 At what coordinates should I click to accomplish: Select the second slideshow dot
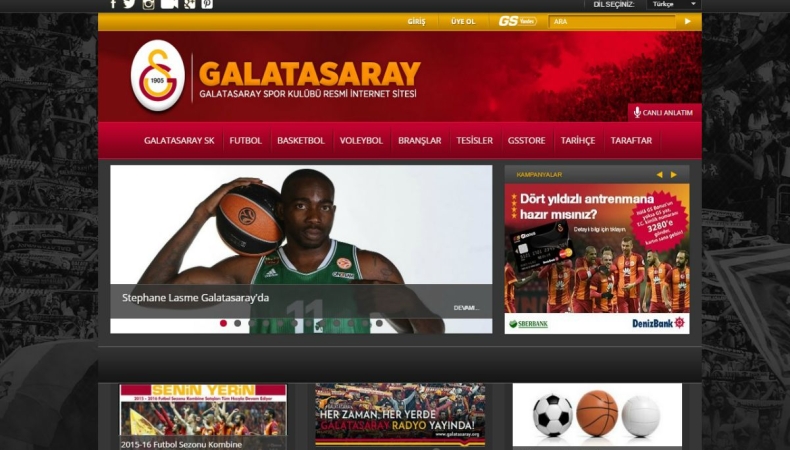click(x=237, y=323)
